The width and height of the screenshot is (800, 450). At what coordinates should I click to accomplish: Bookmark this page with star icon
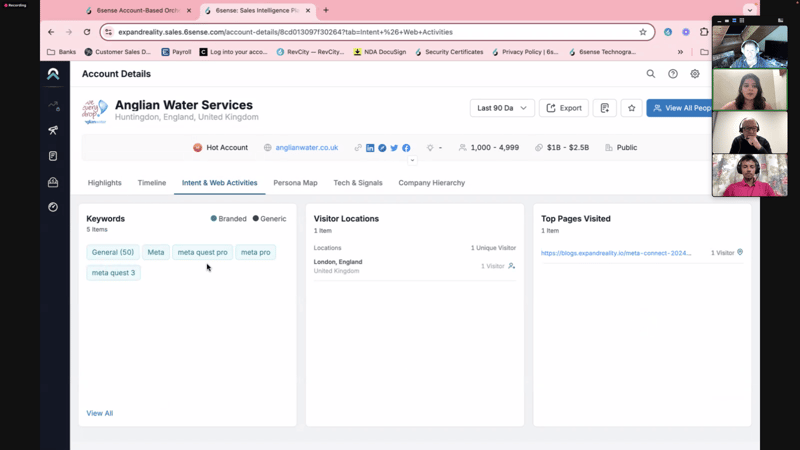coord(643,32)
